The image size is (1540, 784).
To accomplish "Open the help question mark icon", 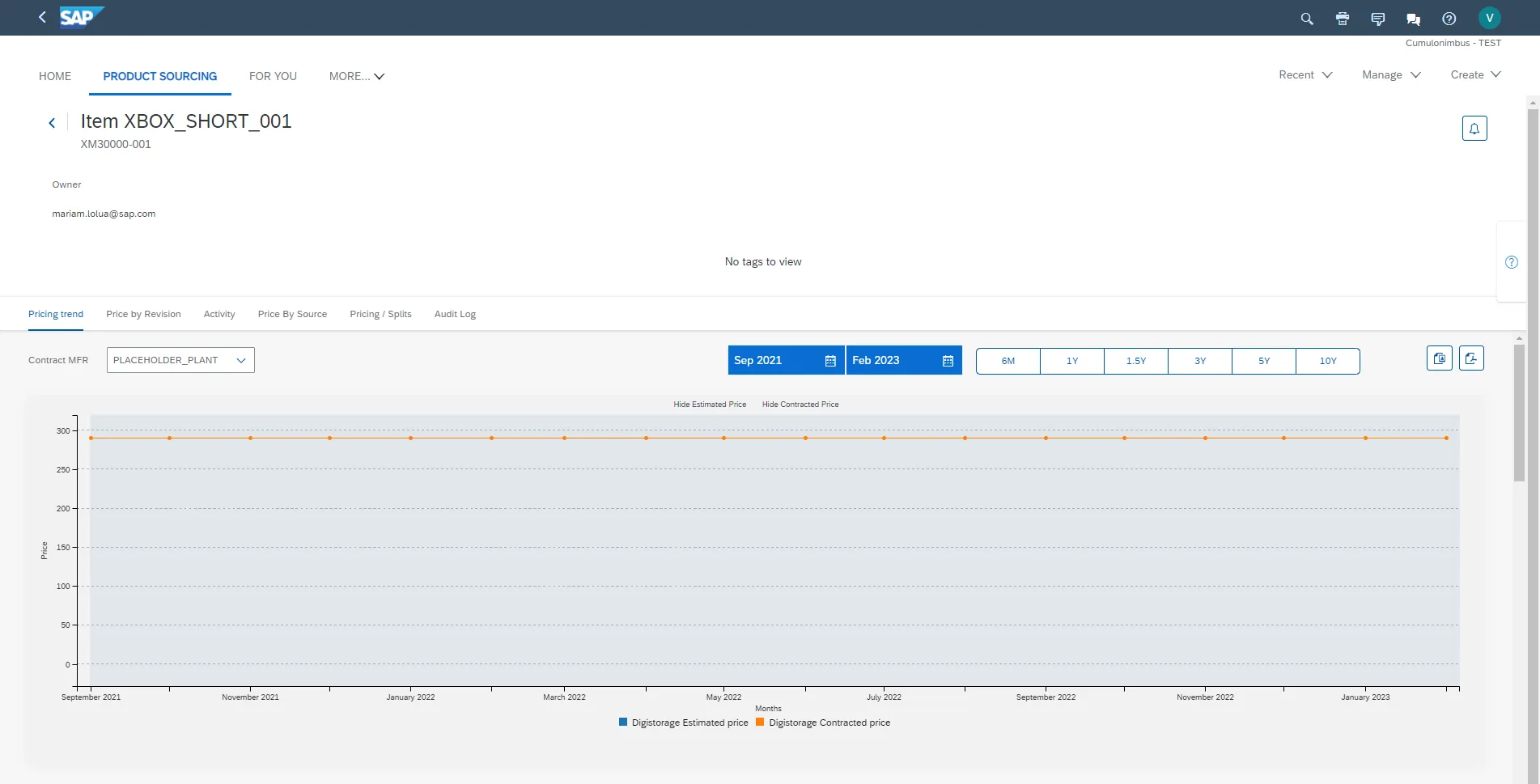I will click(1449, 19).
